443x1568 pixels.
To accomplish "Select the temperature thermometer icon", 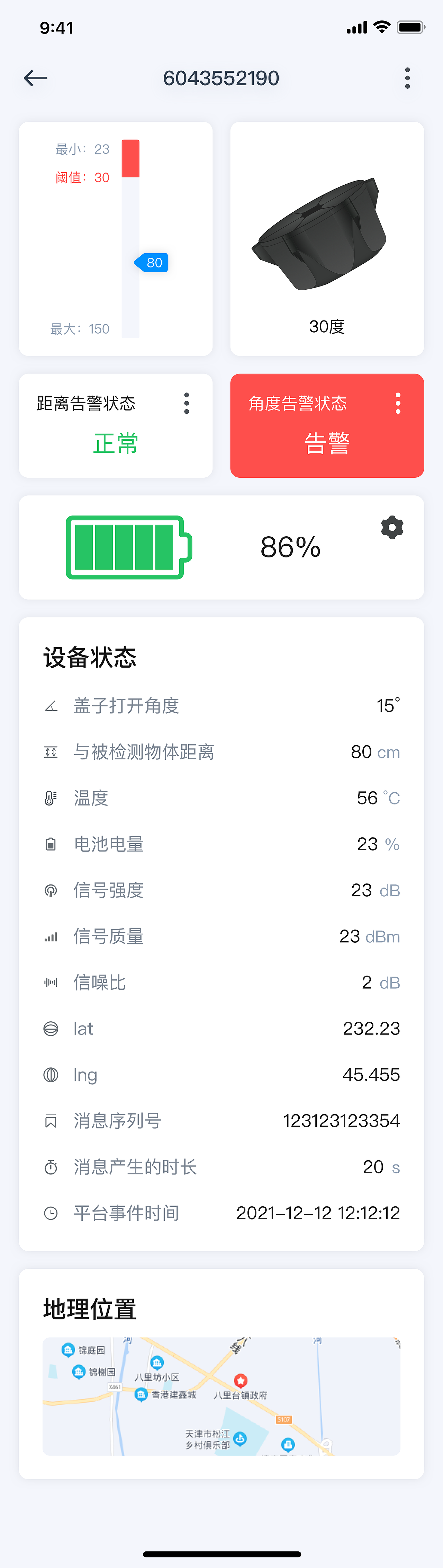I will tap(51, 798).
